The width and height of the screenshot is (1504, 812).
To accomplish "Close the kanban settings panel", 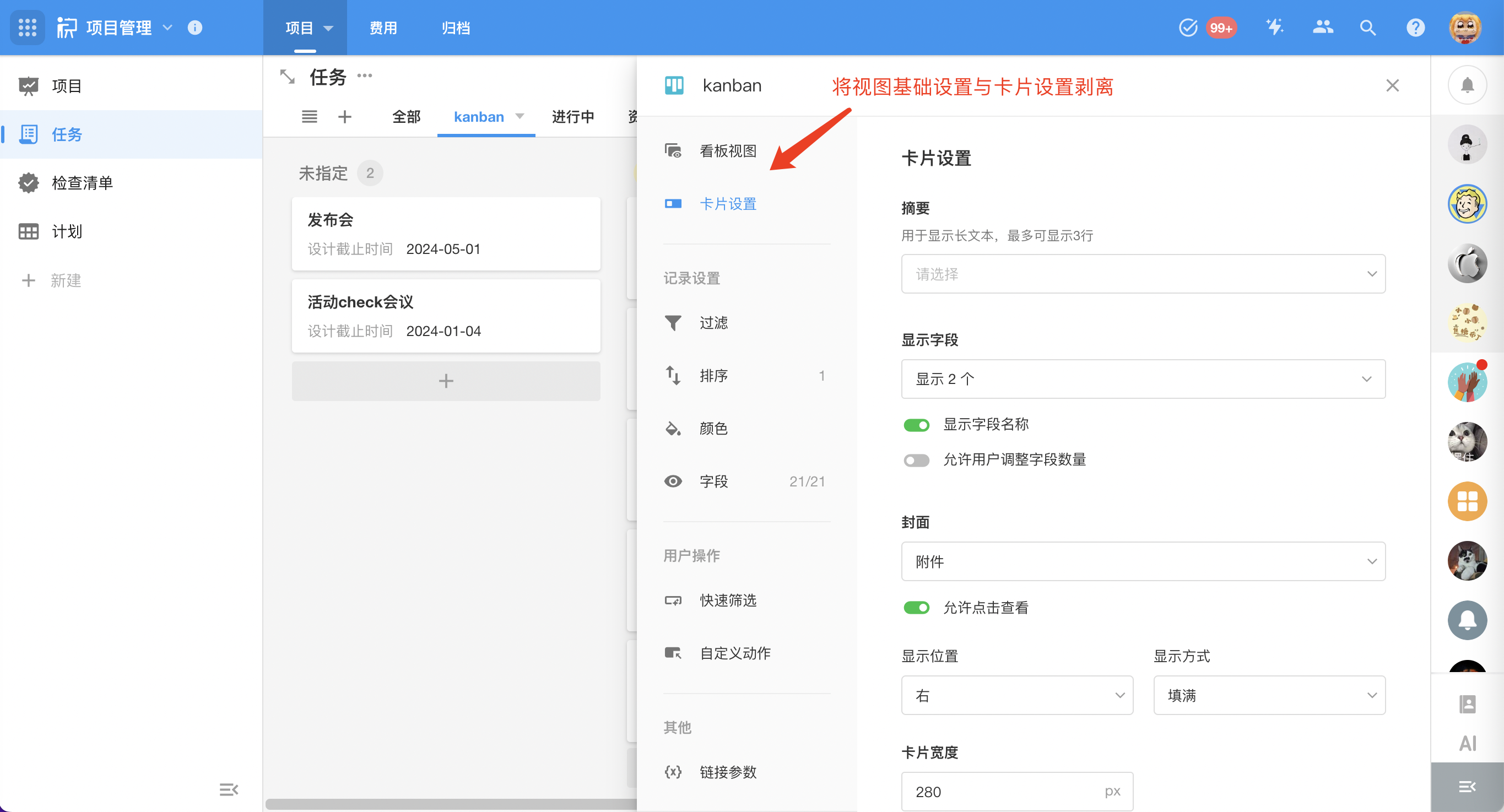I will click(1393, 86).
